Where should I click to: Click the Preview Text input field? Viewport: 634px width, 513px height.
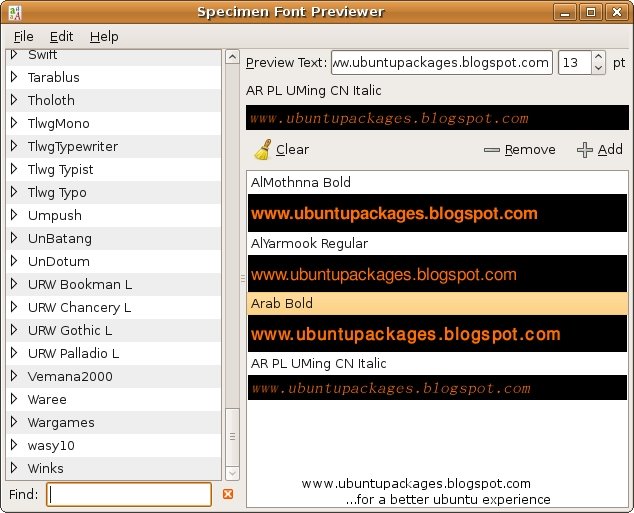coord(442,63)
